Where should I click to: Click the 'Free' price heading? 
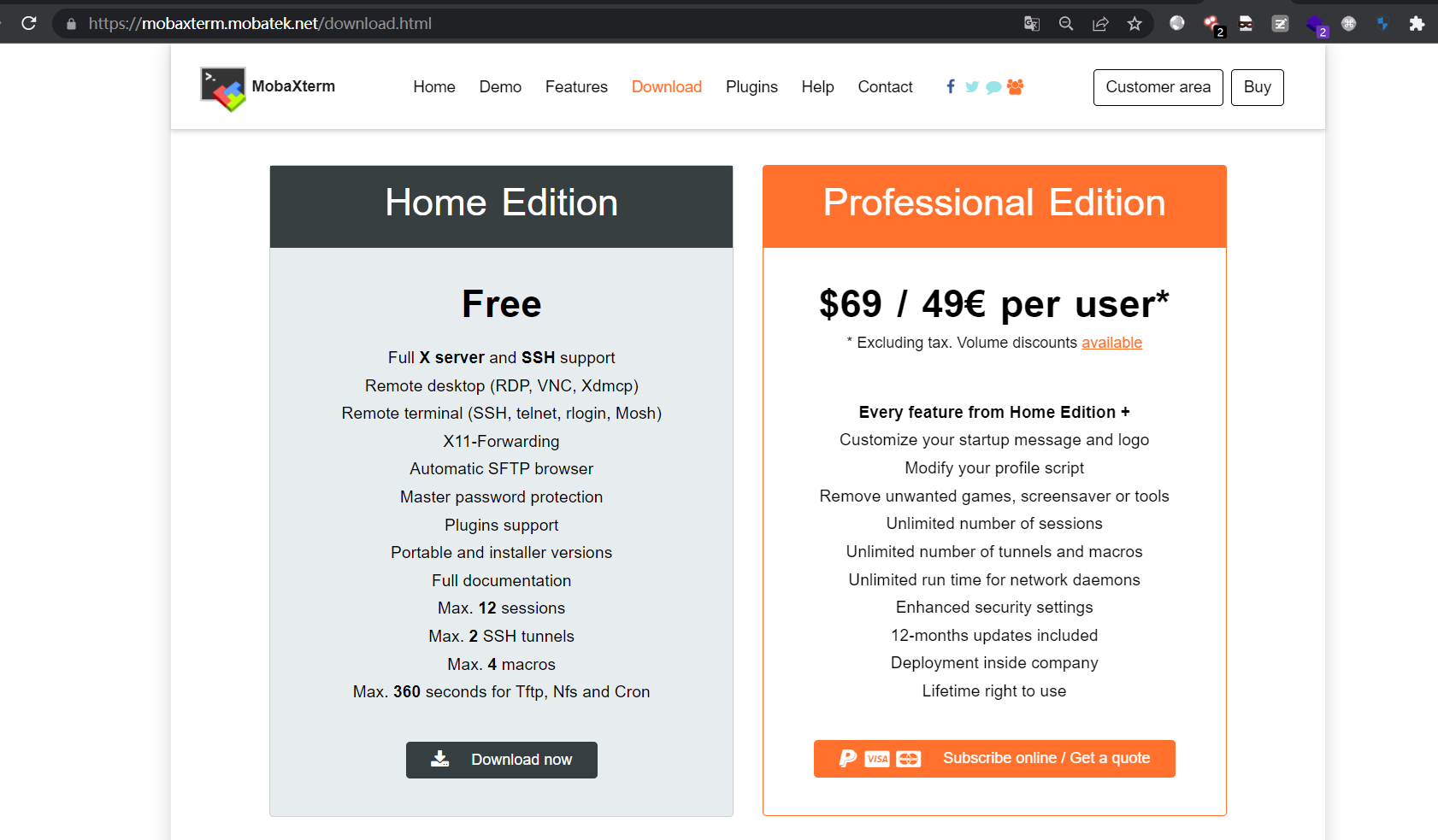pos(502,304)
